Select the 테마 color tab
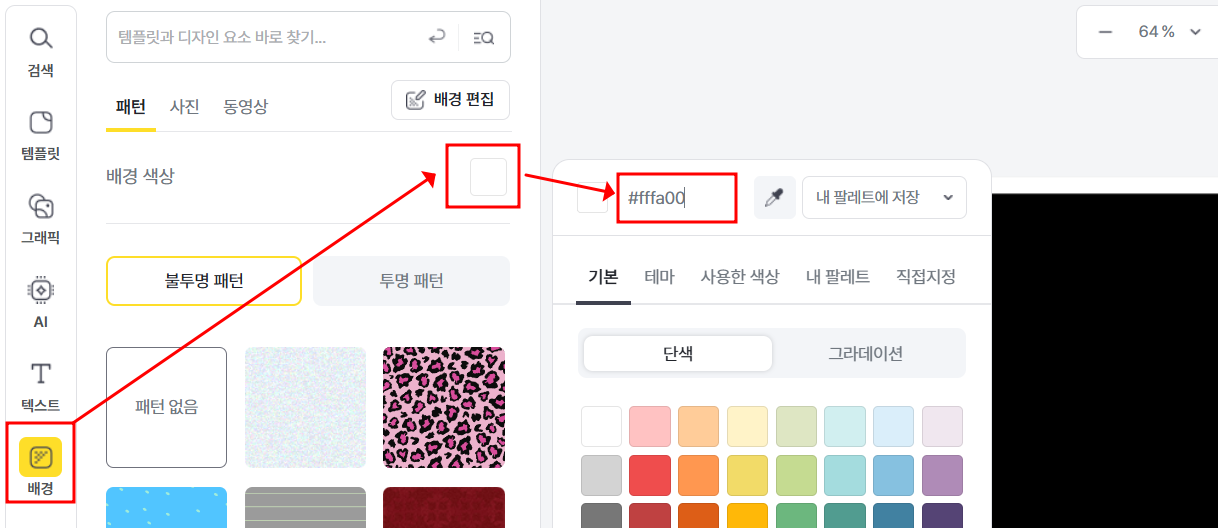Viewport: 1218px width, 528px height. (659, 277)
